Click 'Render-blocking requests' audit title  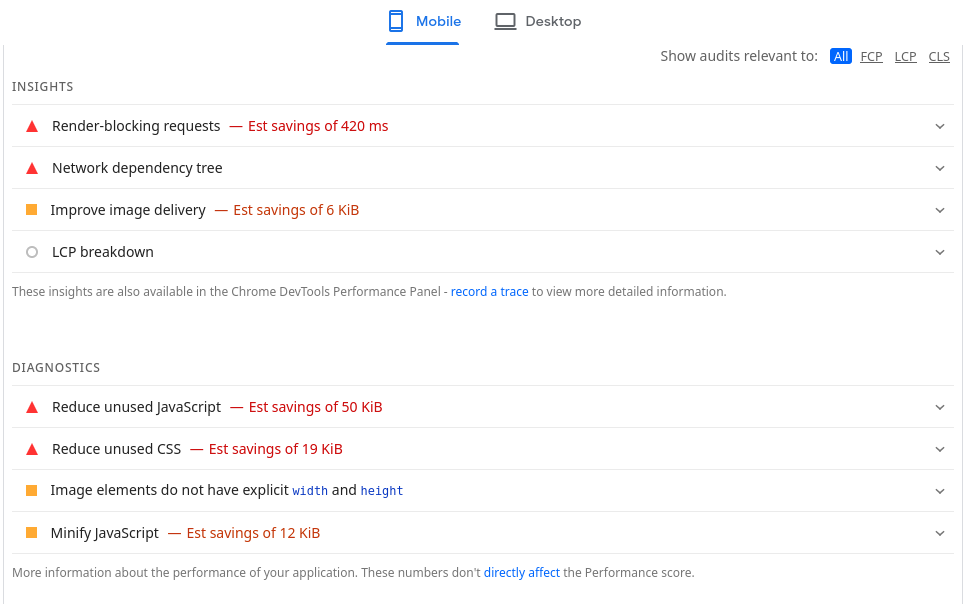(136, 126)
